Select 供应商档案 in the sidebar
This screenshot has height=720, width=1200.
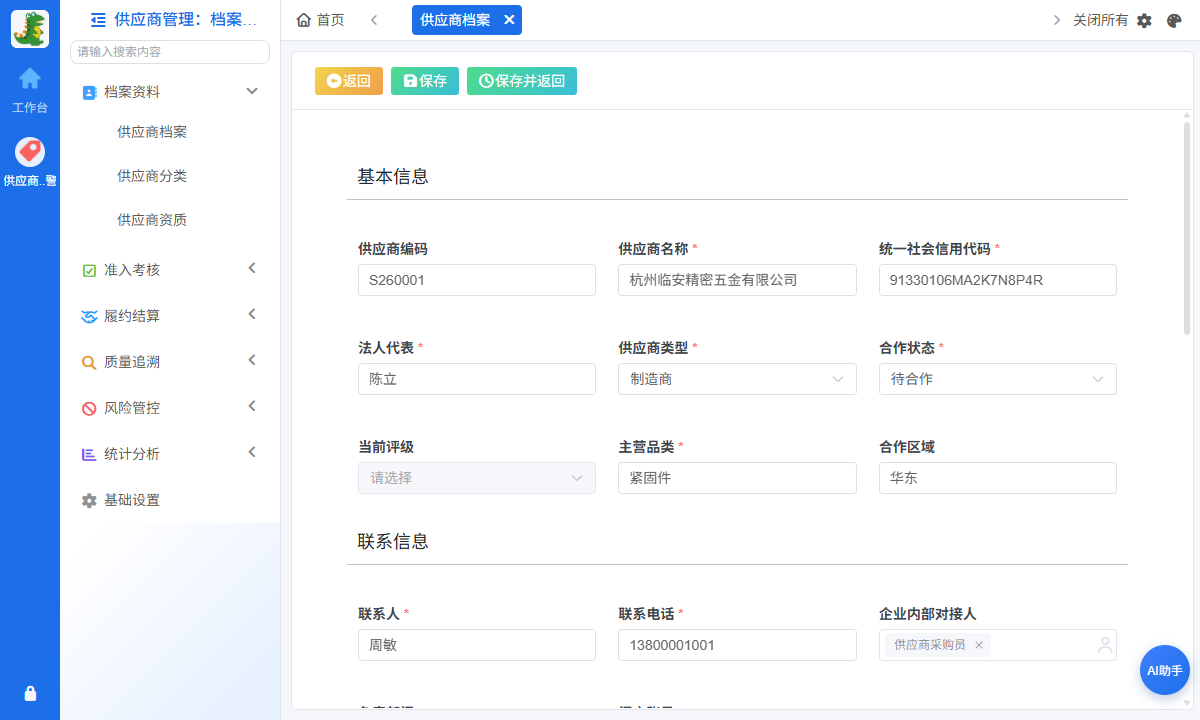[152, 132]
